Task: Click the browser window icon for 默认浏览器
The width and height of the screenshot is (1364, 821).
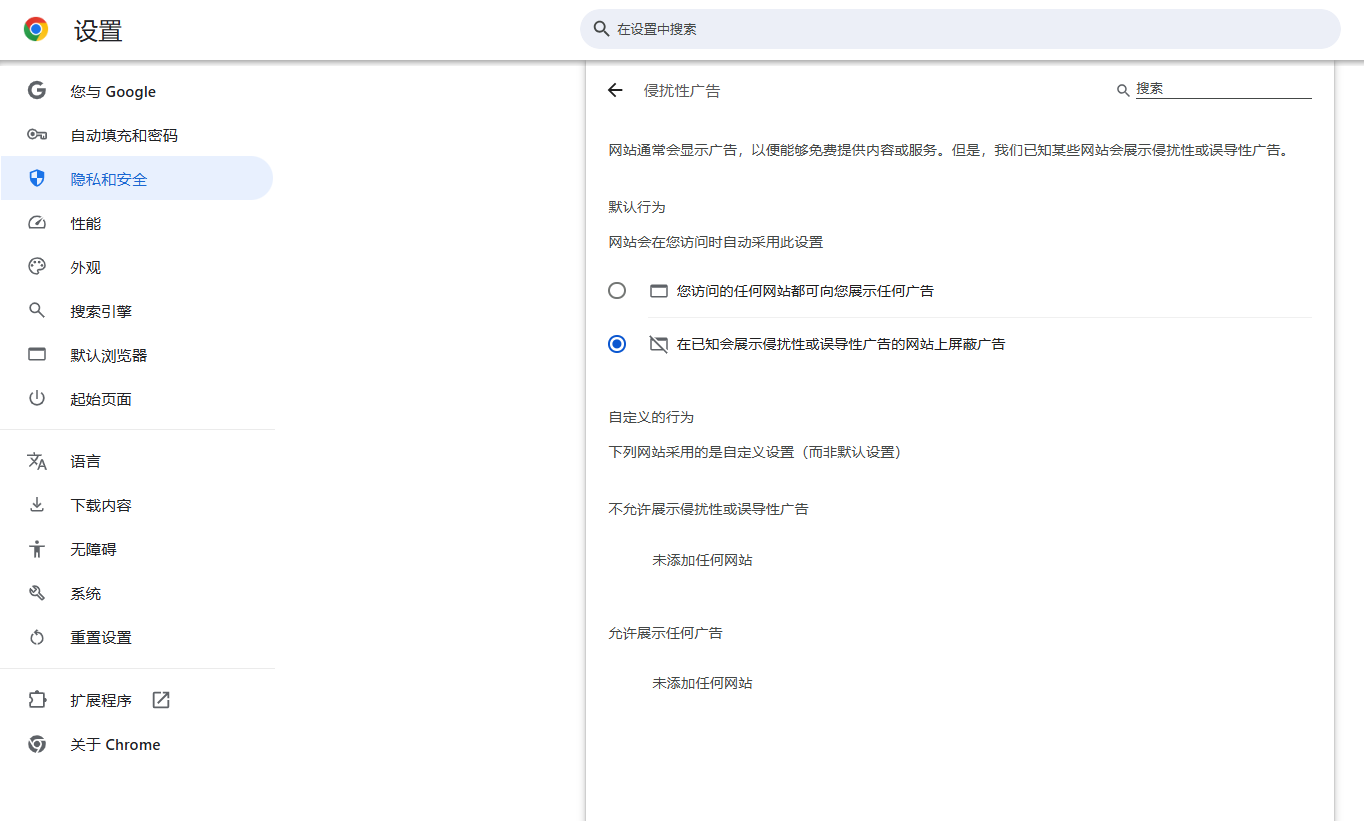Action: pos(37,355)
